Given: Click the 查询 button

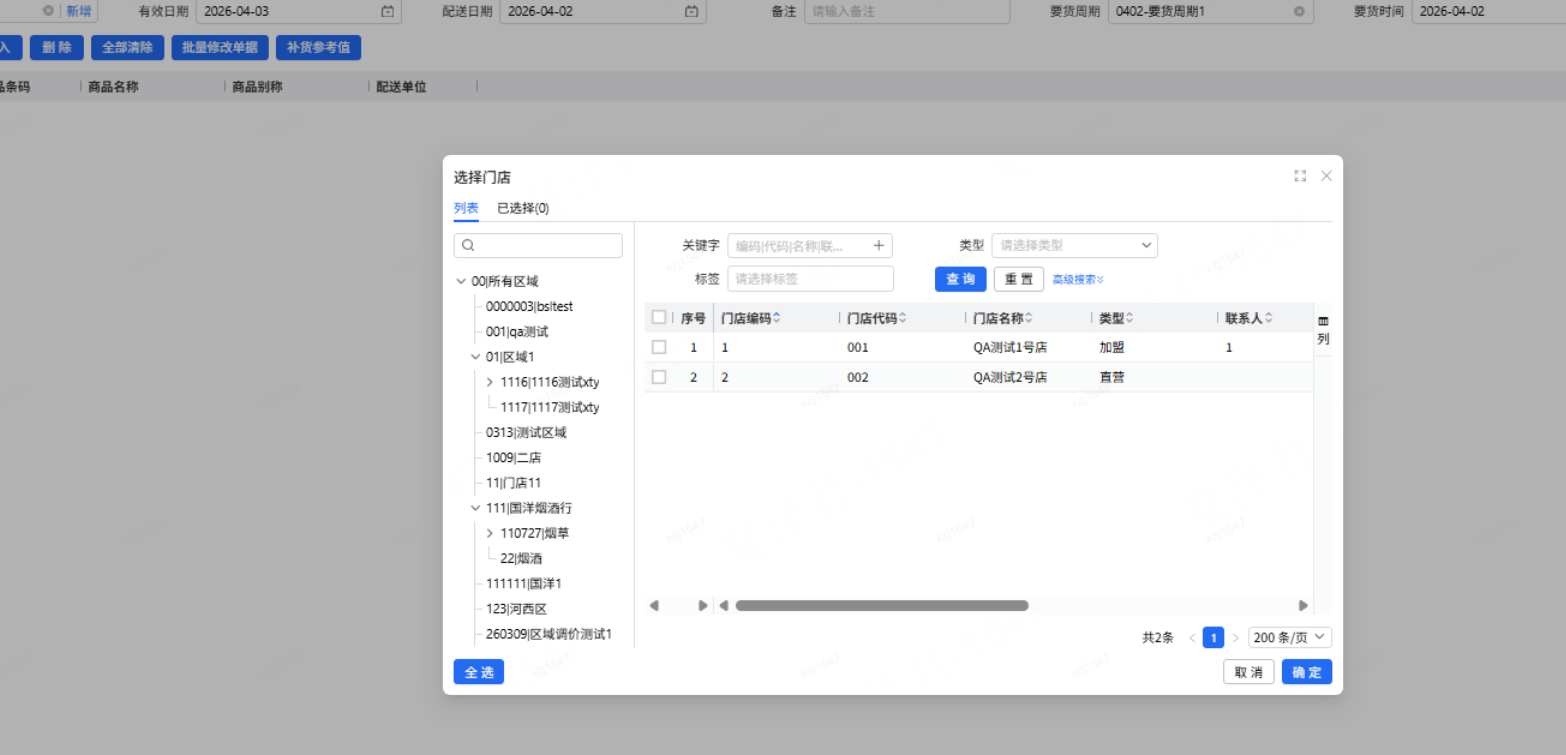Looking at the screenshot, I should (x=960, y=279).
